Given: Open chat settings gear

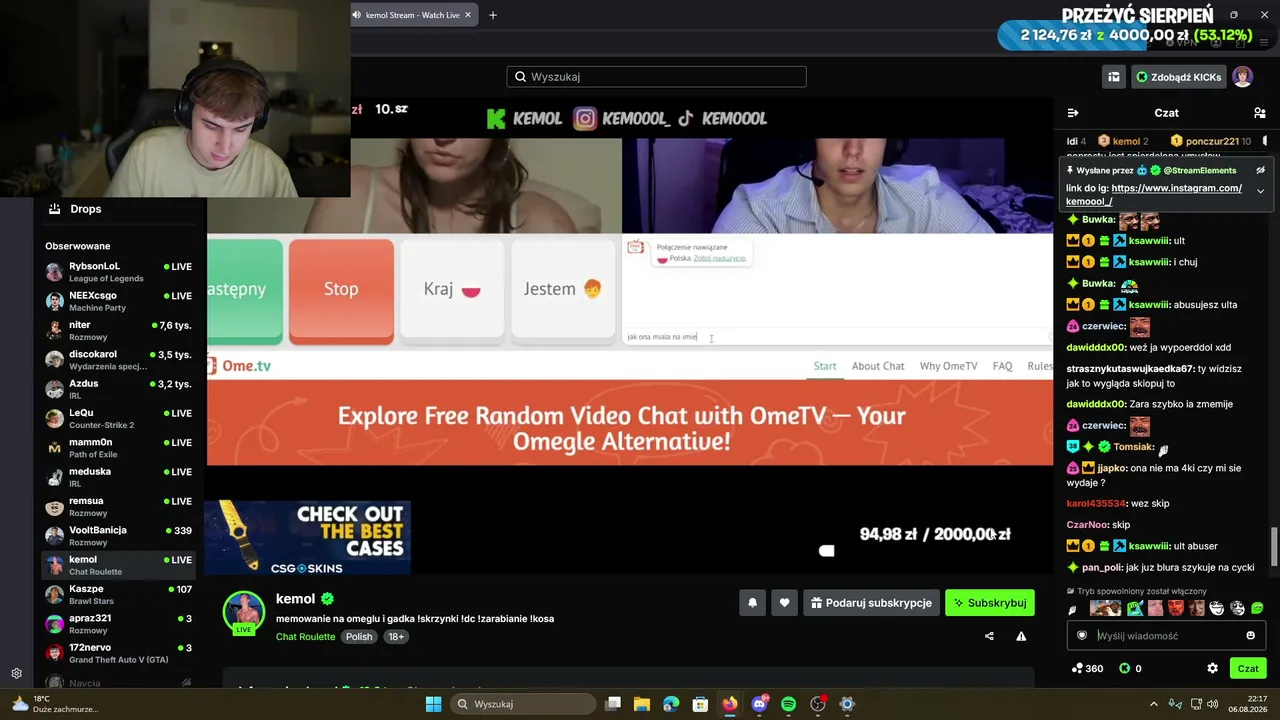Looking at the screenshot, I should (1212, 668).
